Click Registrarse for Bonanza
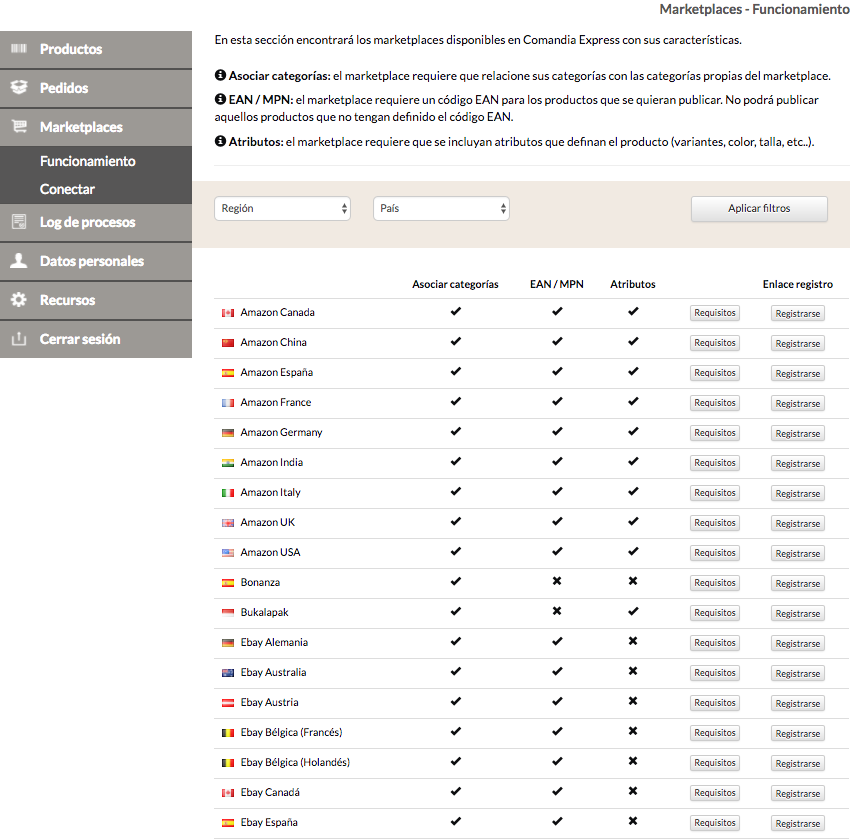Image resolution: width=854 pixels, height=840 pixels. click(x=797, y=583)
